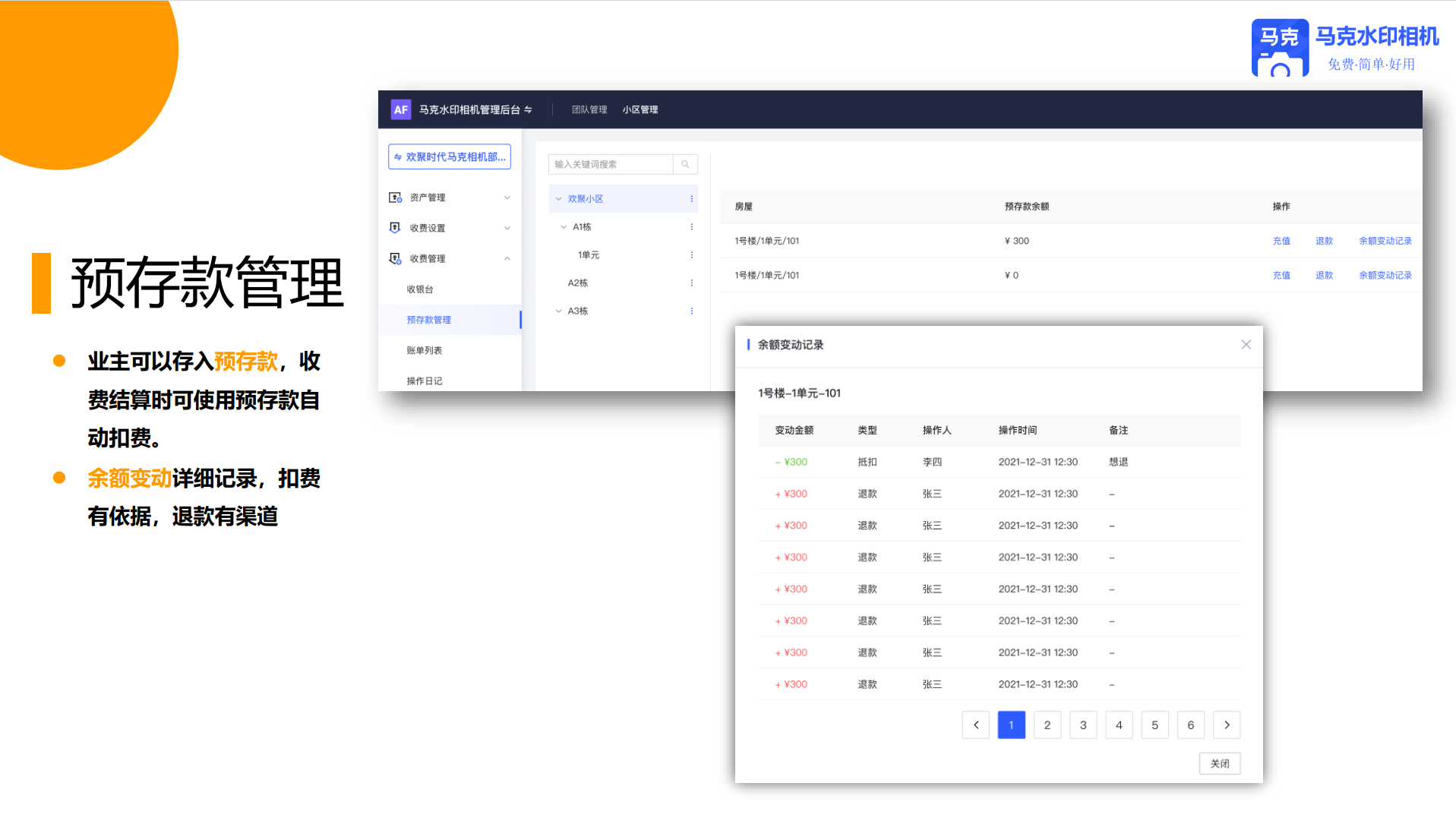
Task: Collapse the 欢聚小区 tree node arrow
Action: [559, 199]
